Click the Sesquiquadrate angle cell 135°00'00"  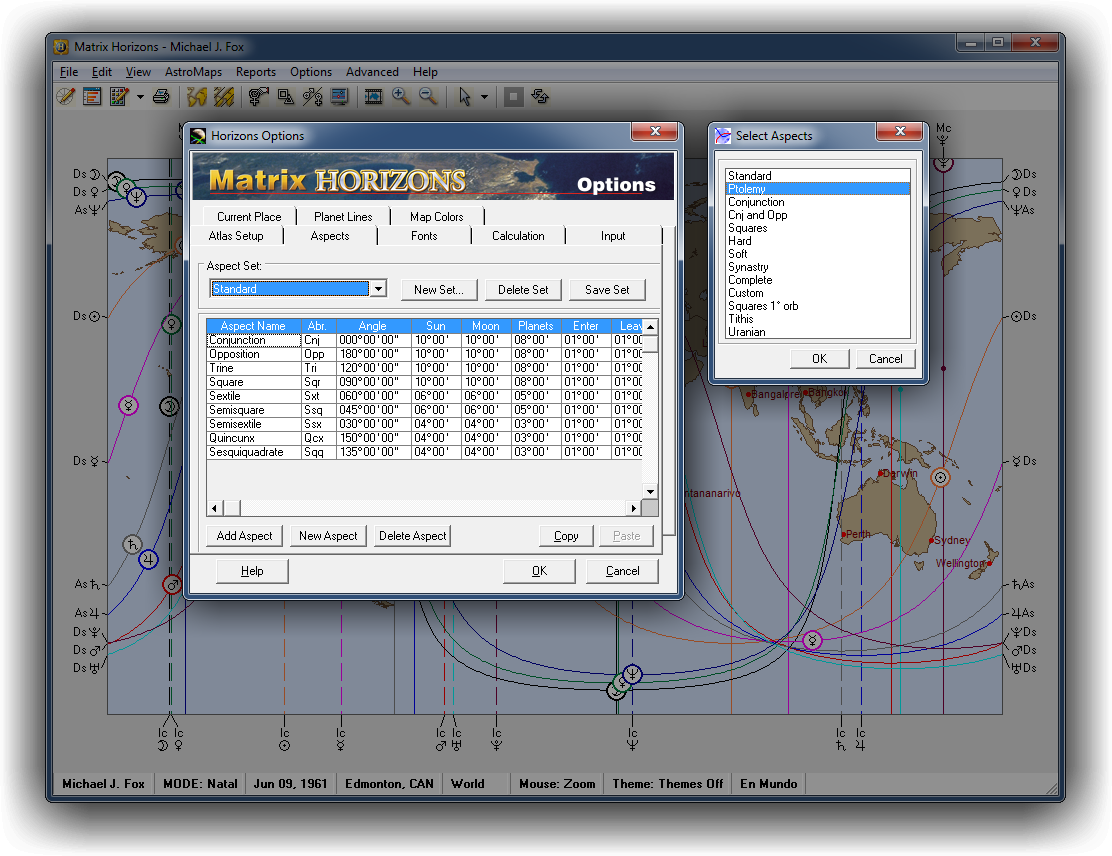pyautogui.click(x=374, y=452)
